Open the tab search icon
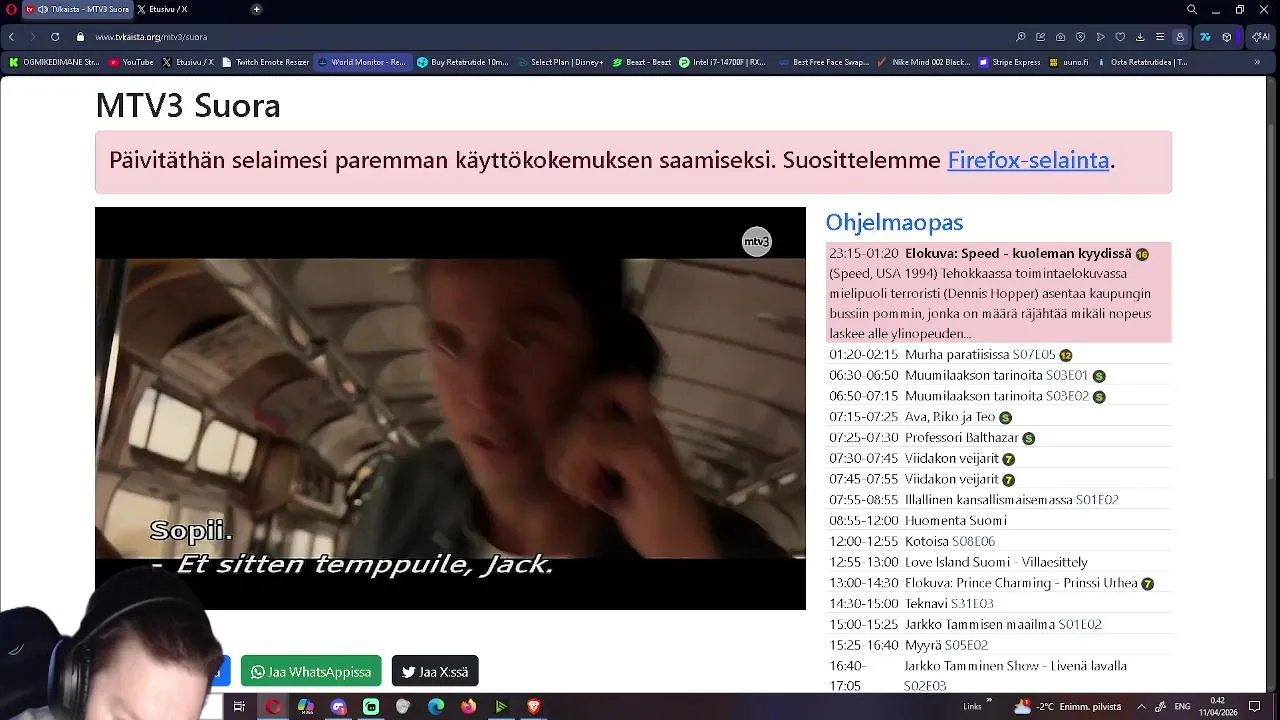 [1192, 9]
